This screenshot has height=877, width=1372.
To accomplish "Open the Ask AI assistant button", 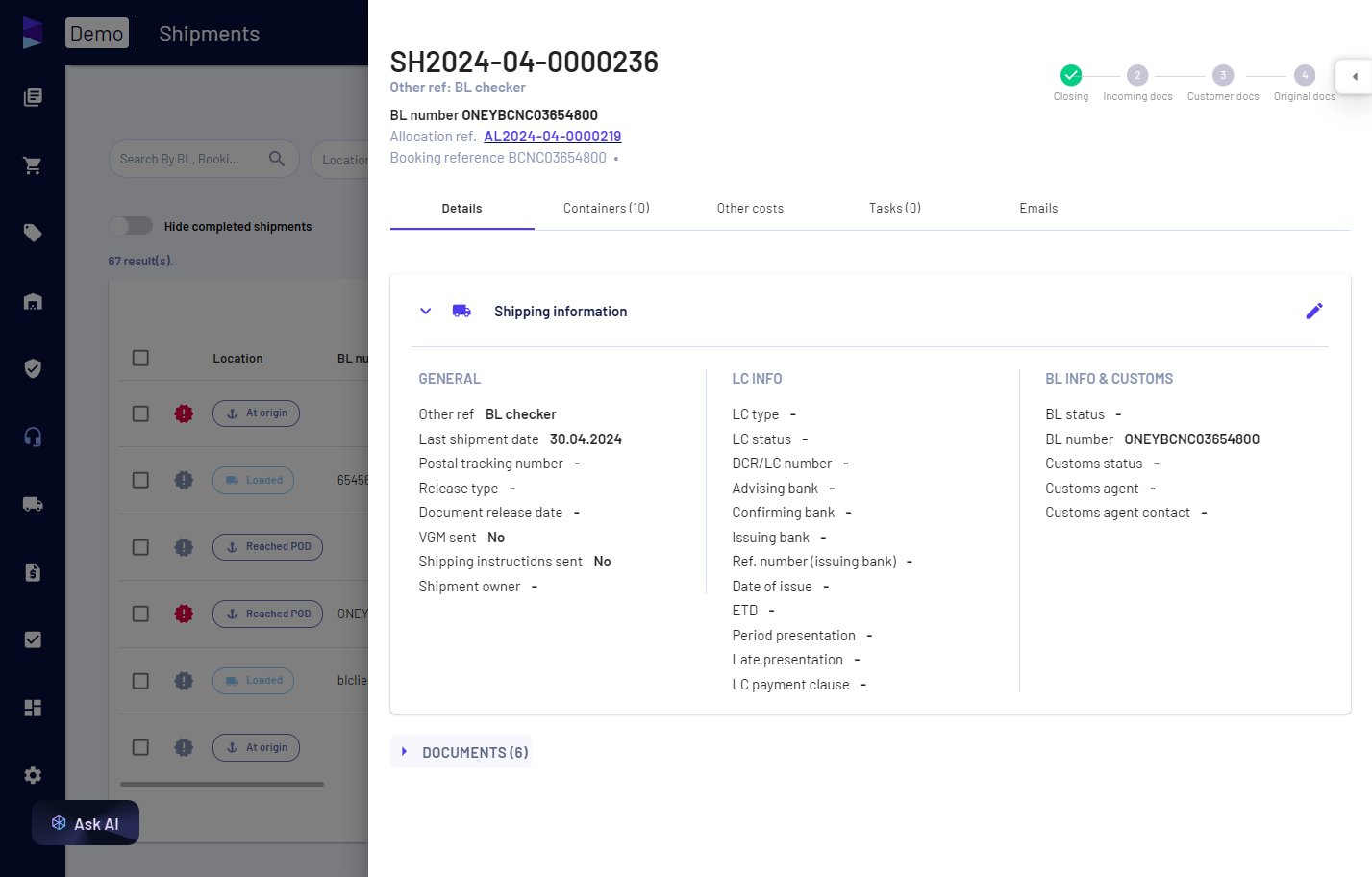I will click(86, 823).
